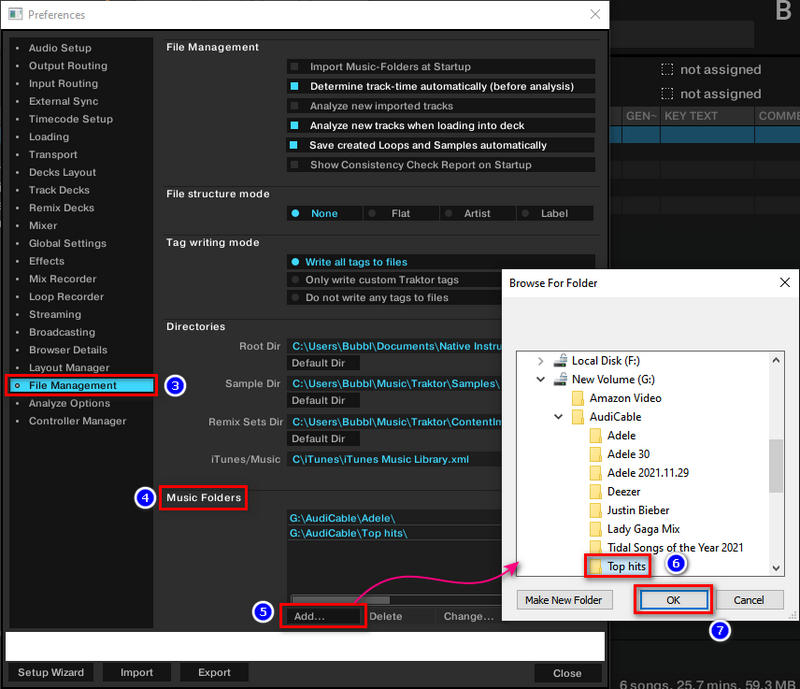Toggle Save created Loops and Samples automatically
This screenshot has height=689, width=800.
pos(294,145)
